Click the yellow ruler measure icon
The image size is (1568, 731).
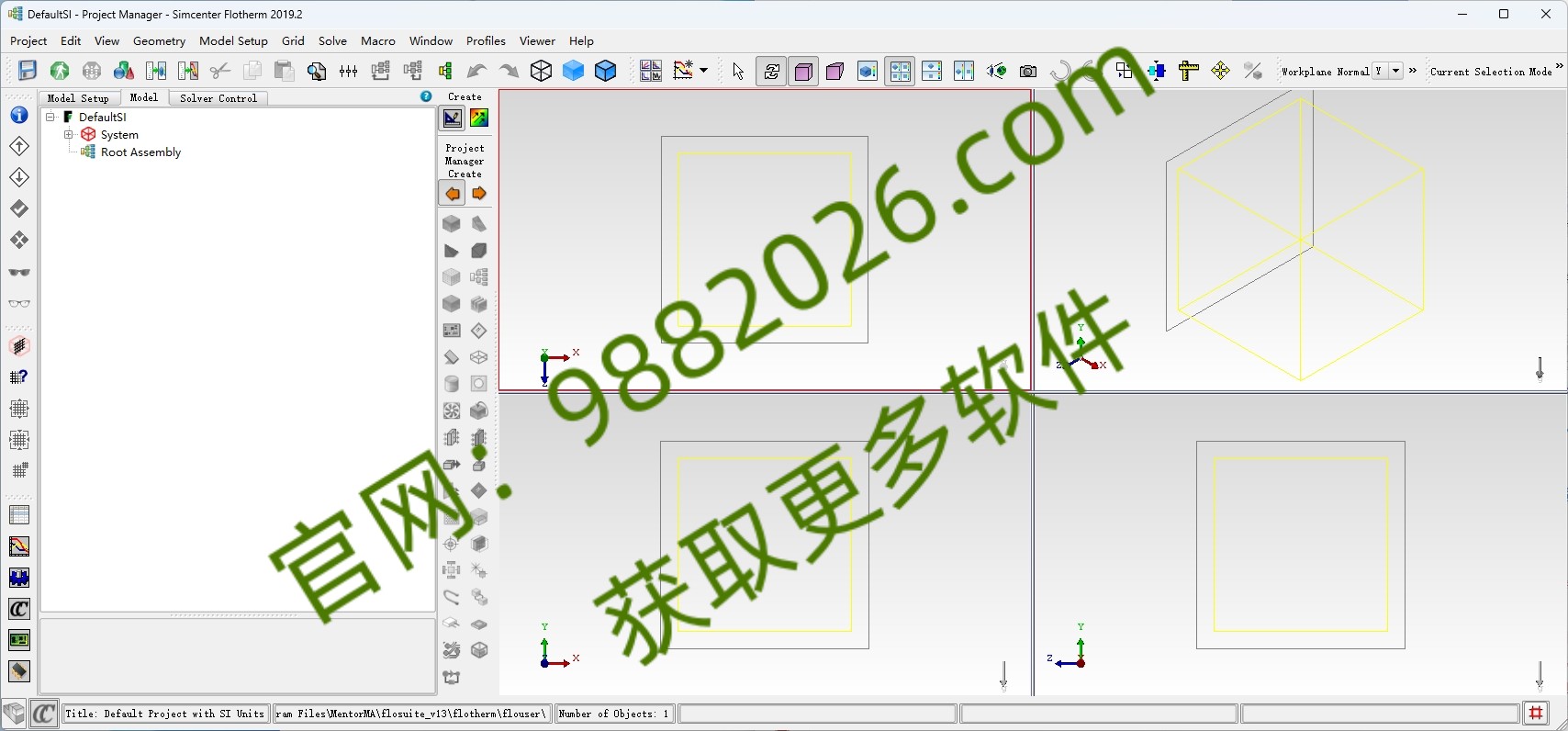point(1189,71)
